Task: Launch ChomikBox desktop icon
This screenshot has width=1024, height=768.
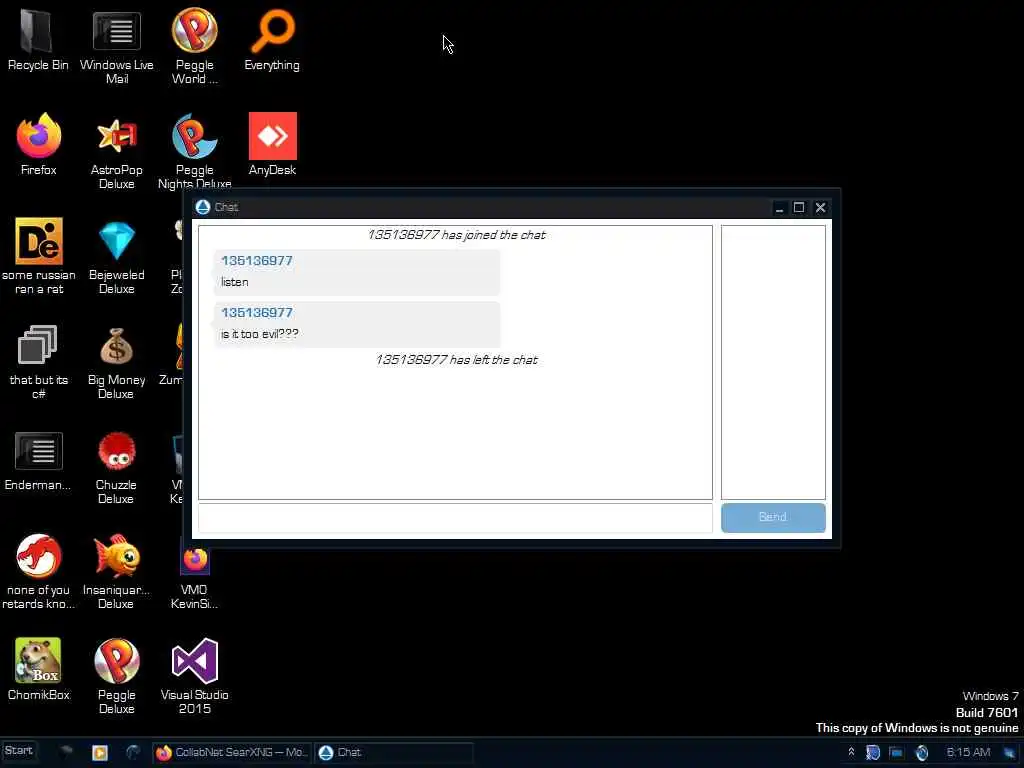Action: (39, 670)
